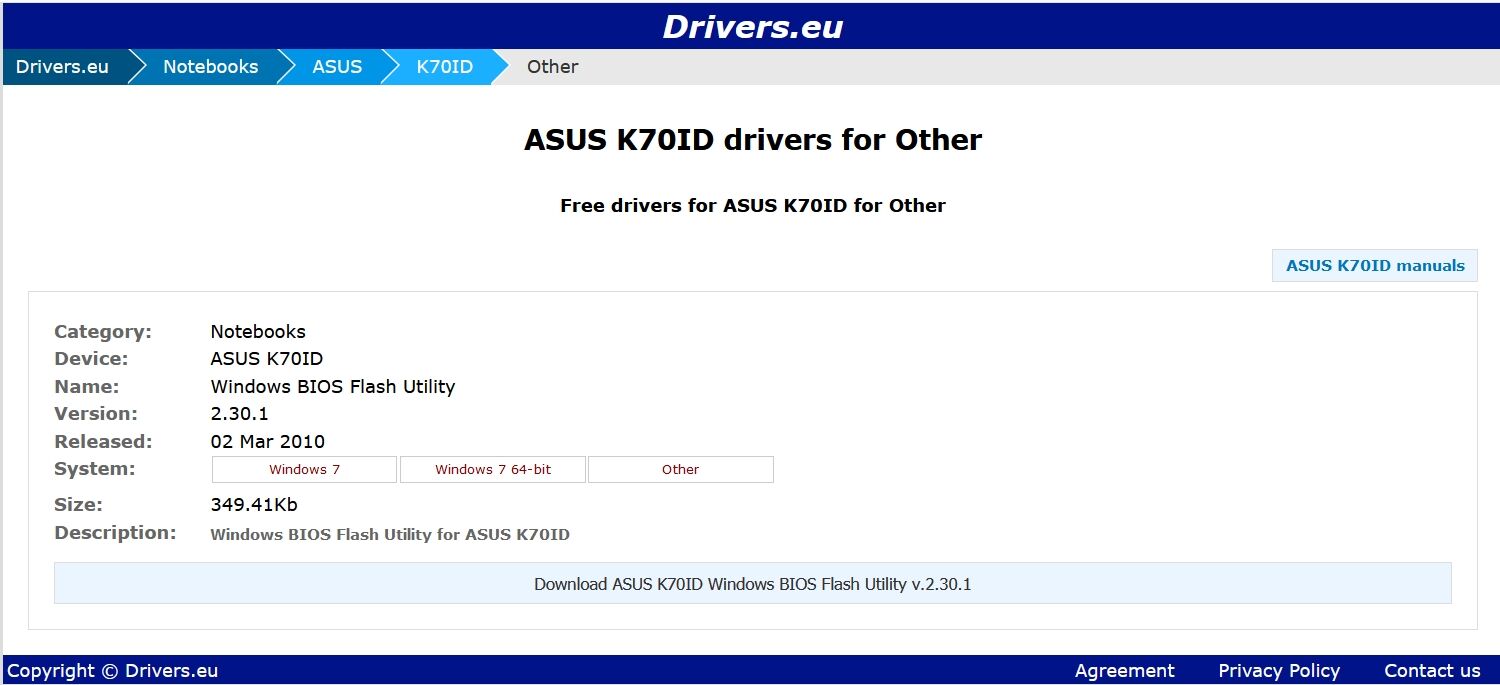Viewport: 1500px width, 685px height.
Task: Select the 'Released:' field label
Action: (x=103, y=441)
